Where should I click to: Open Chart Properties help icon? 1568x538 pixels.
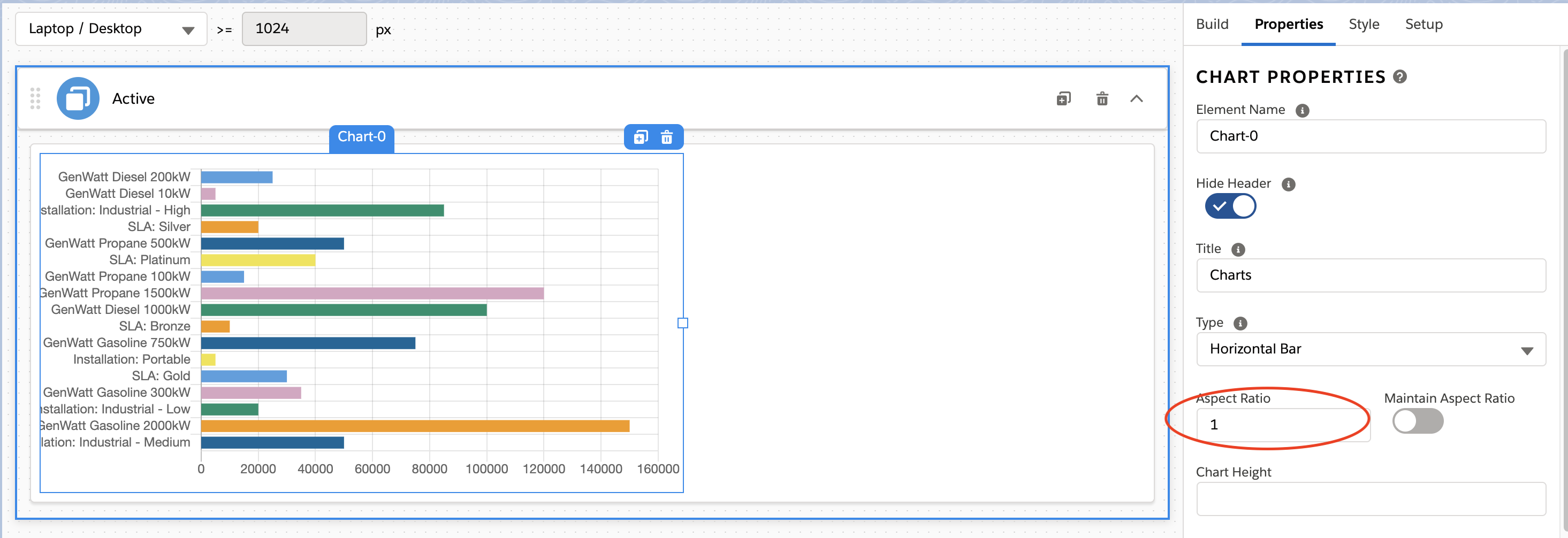click(1400, 76)
